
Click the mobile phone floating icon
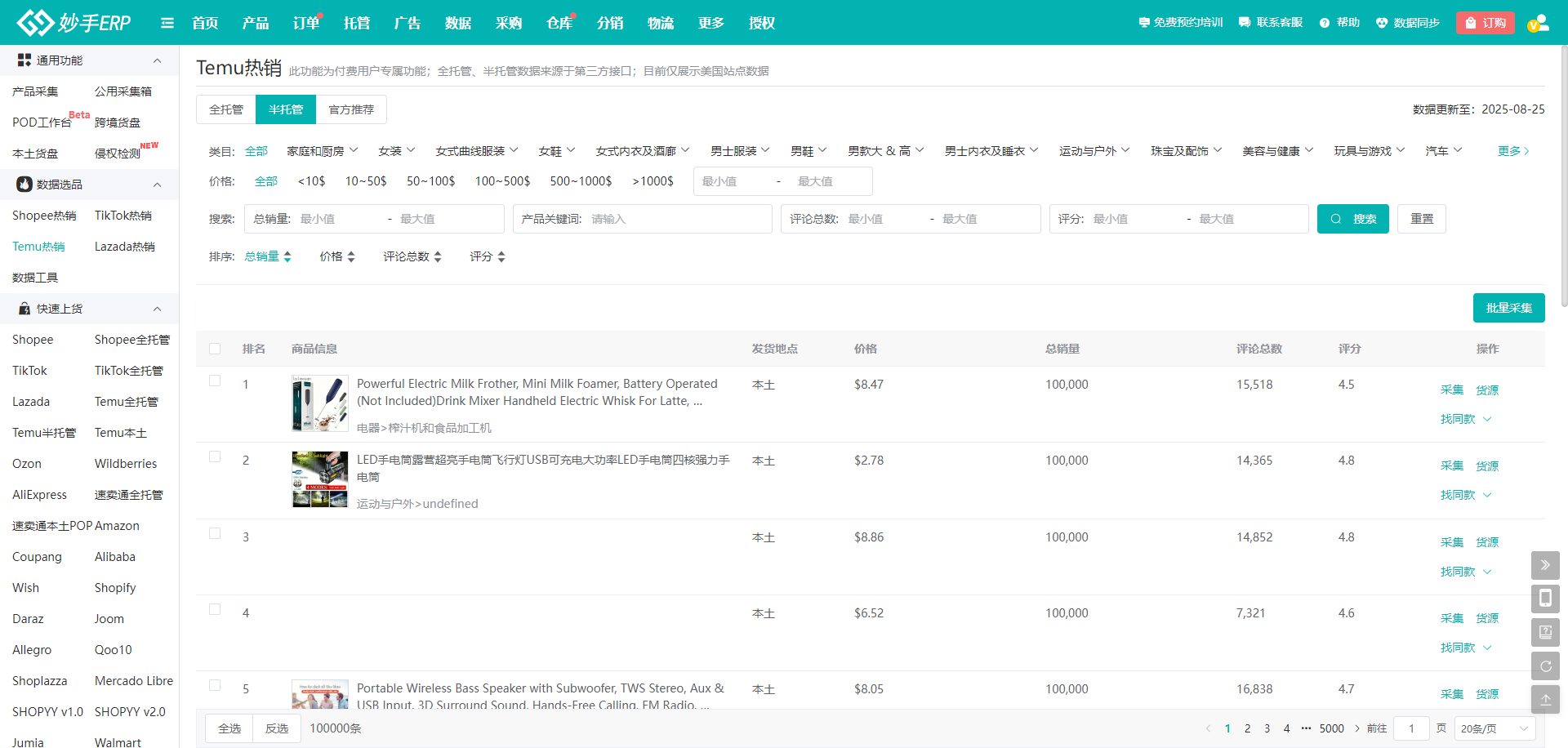pos(1545,599)
